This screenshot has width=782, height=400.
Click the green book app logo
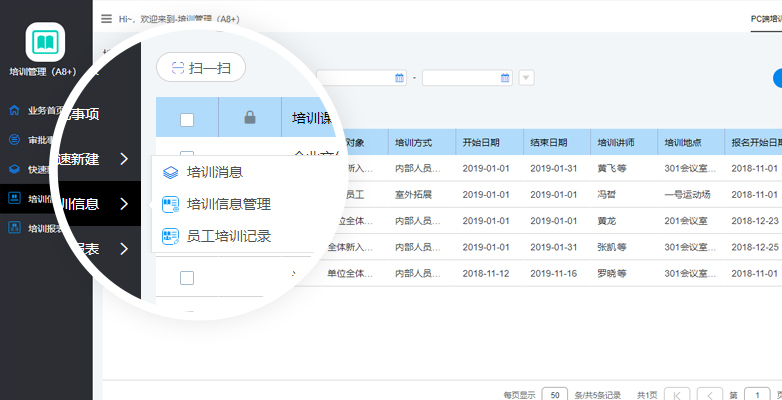point(46,43)
